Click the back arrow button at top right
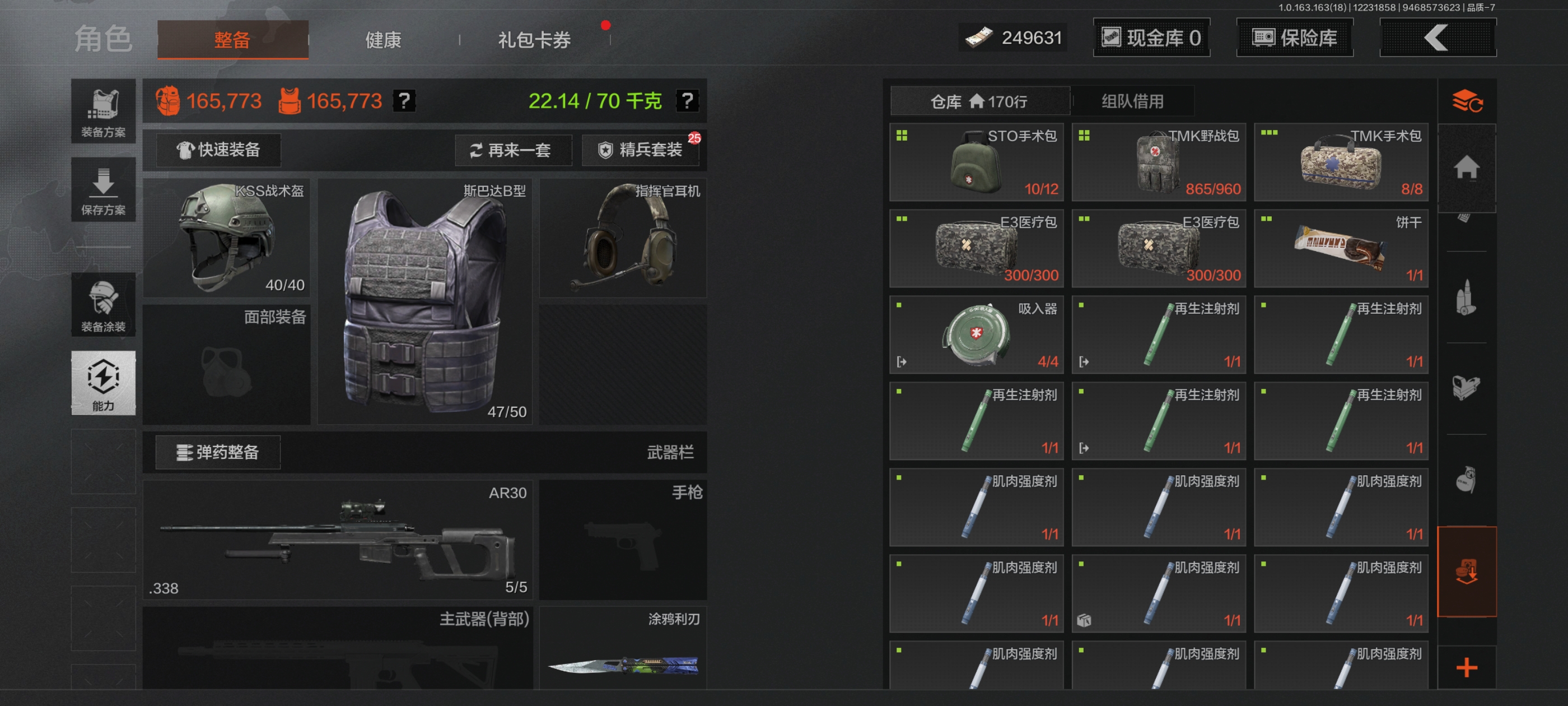 pos(1437,38)
